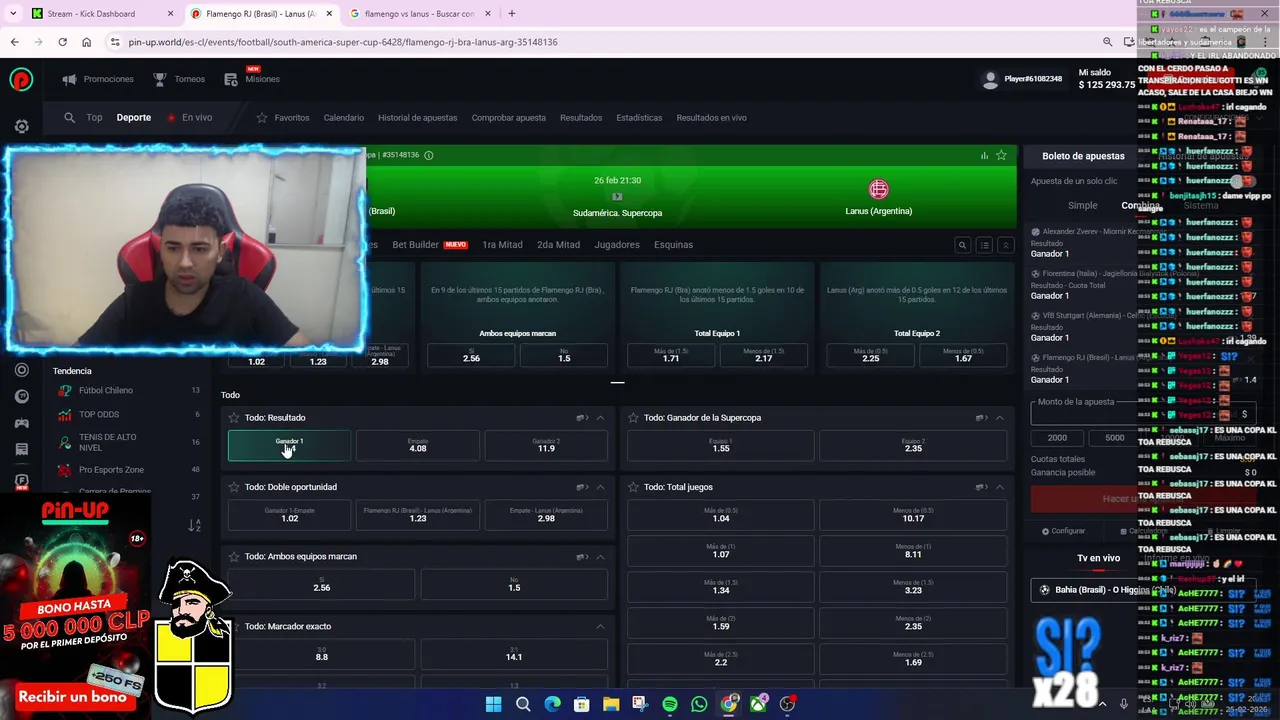The image size is (1280, 720).
Task: Click the receipt icon in left sidebar
Action: click(x=22, y=450)
